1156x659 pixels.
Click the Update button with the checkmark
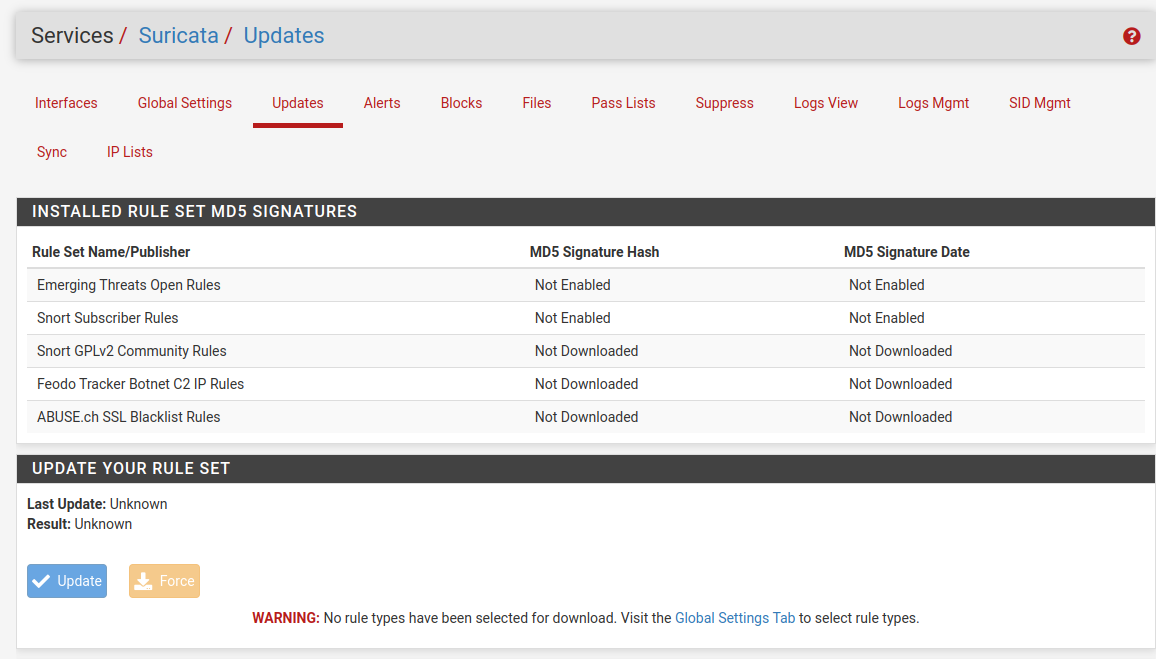coord(67,581)
